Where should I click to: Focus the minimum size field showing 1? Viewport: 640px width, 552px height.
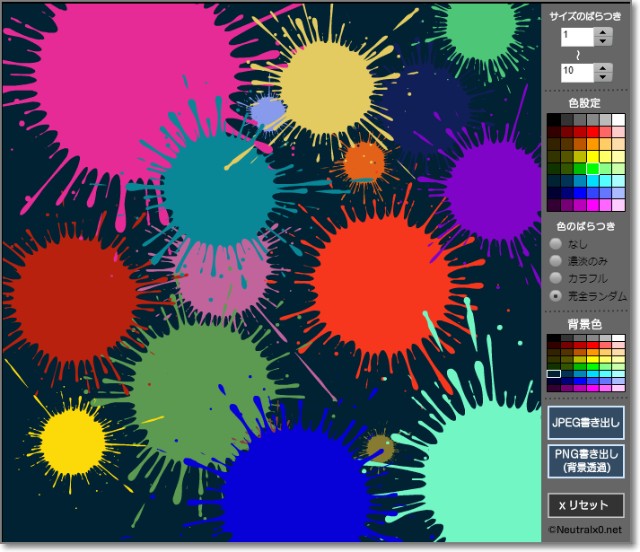577,36
